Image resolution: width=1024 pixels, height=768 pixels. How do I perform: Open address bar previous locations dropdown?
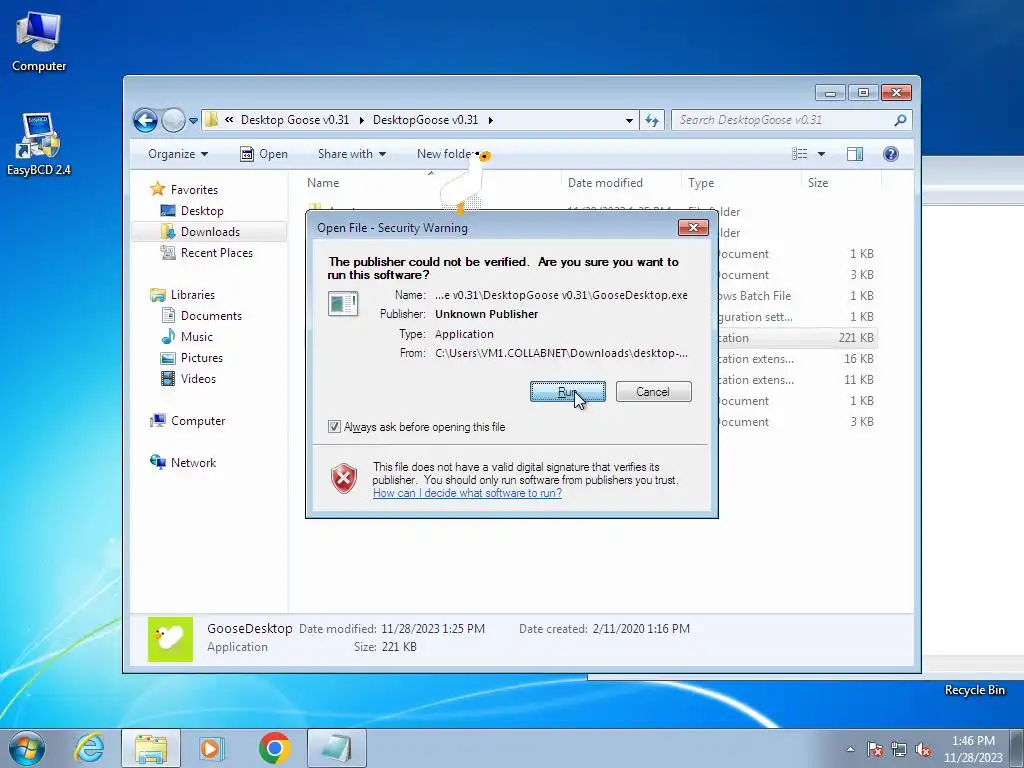[x=629, y=120]
